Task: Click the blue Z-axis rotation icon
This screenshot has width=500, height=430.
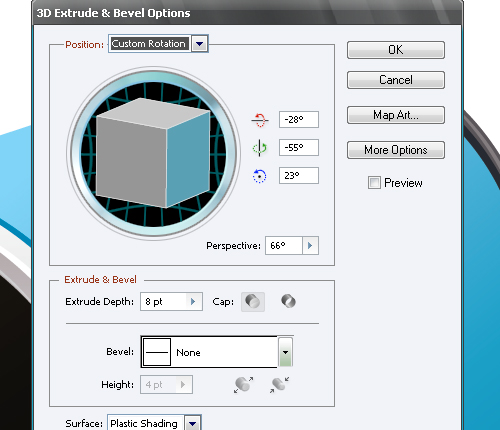Action: [x=259, y=176]
